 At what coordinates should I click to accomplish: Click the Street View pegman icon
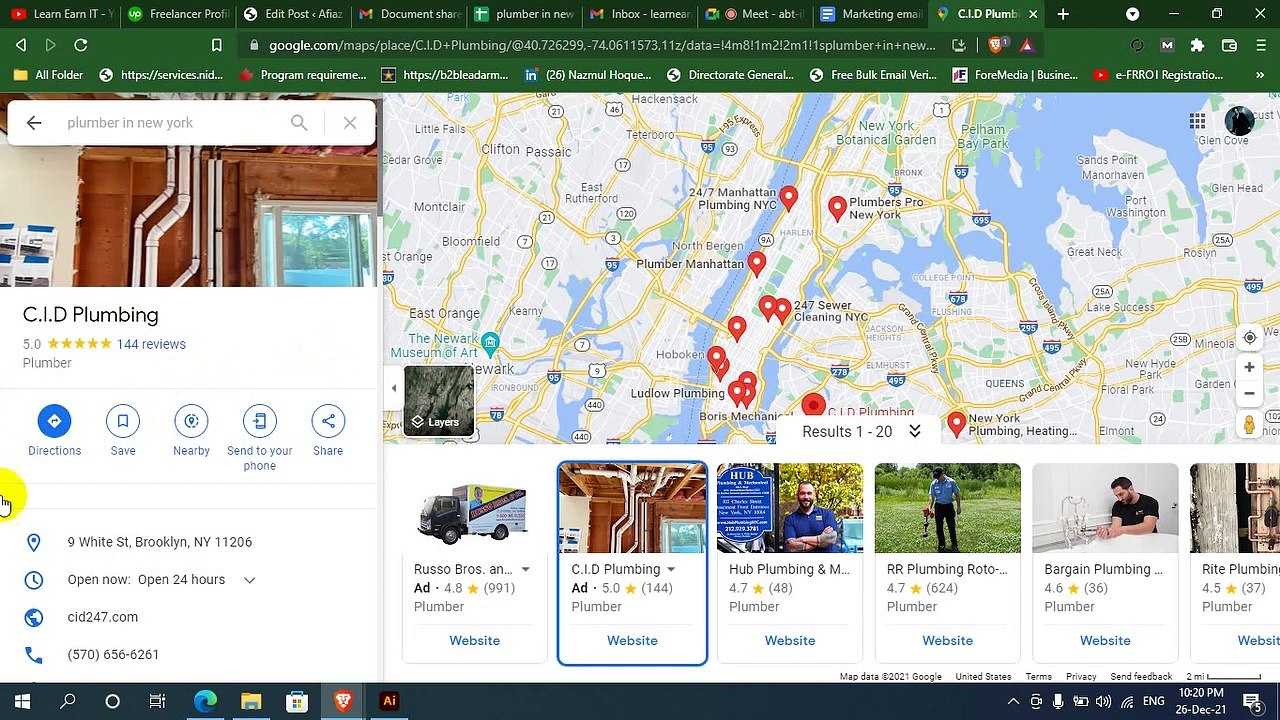click(x=1249, y=425)
